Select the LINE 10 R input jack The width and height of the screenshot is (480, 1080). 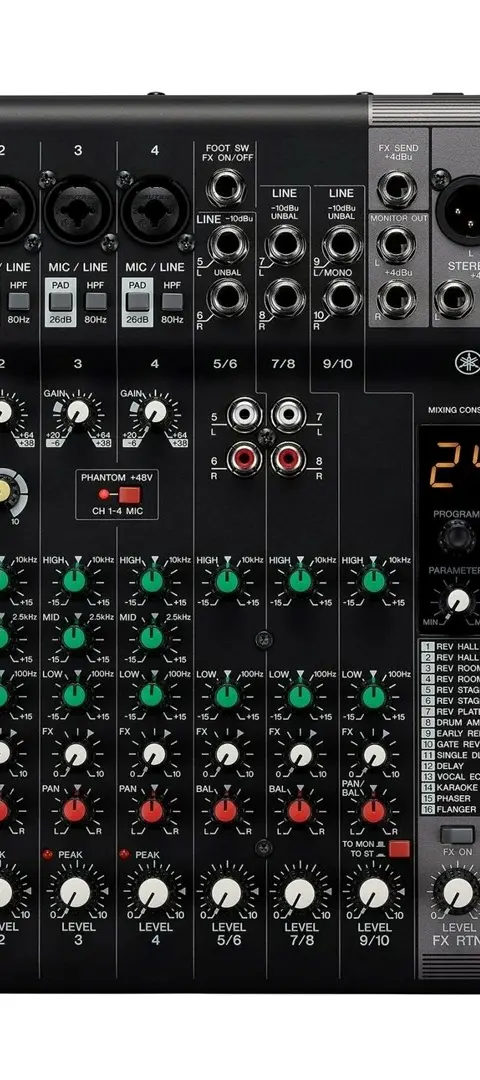click(342, 297)
